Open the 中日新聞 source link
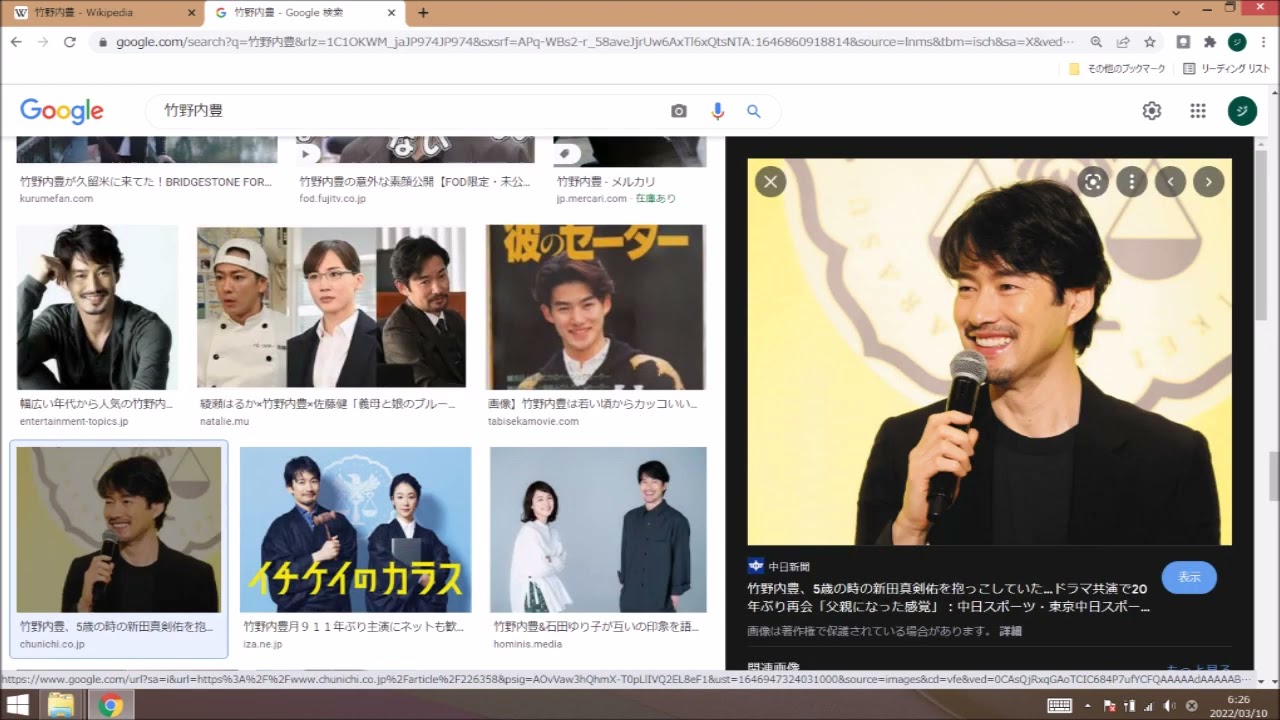 [x=779, y=566]
